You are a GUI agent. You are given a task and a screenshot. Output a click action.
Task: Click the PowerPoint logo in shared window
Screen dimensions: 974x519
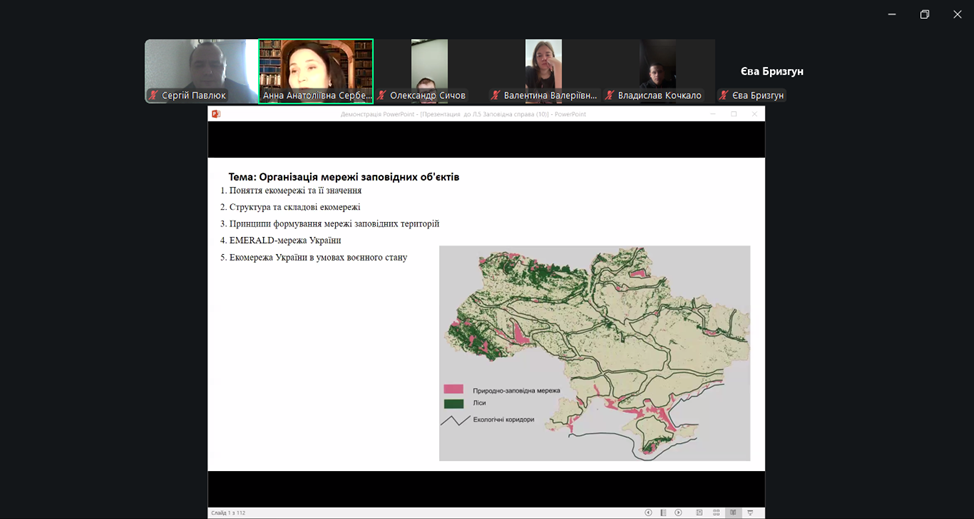coord(215,114)
